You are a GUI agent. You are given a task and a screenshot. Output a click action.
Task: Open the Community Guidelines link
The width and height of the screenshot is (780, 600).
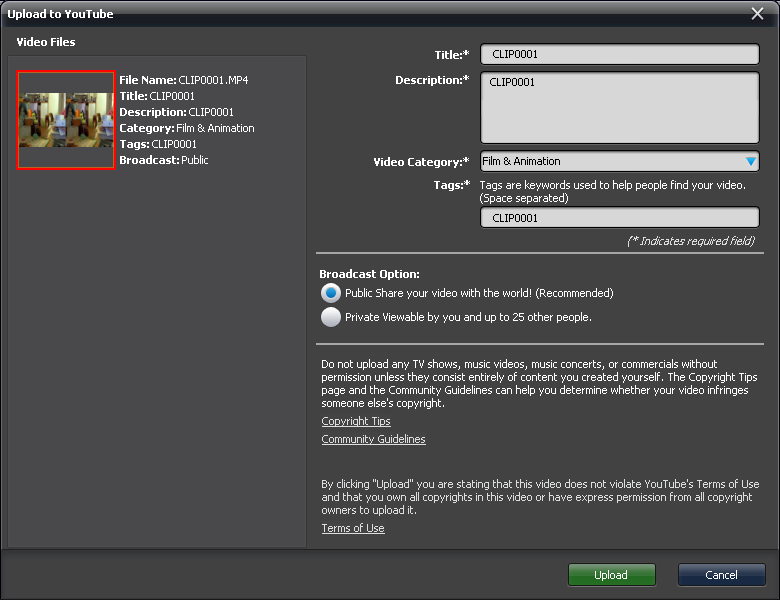(373, 439)
